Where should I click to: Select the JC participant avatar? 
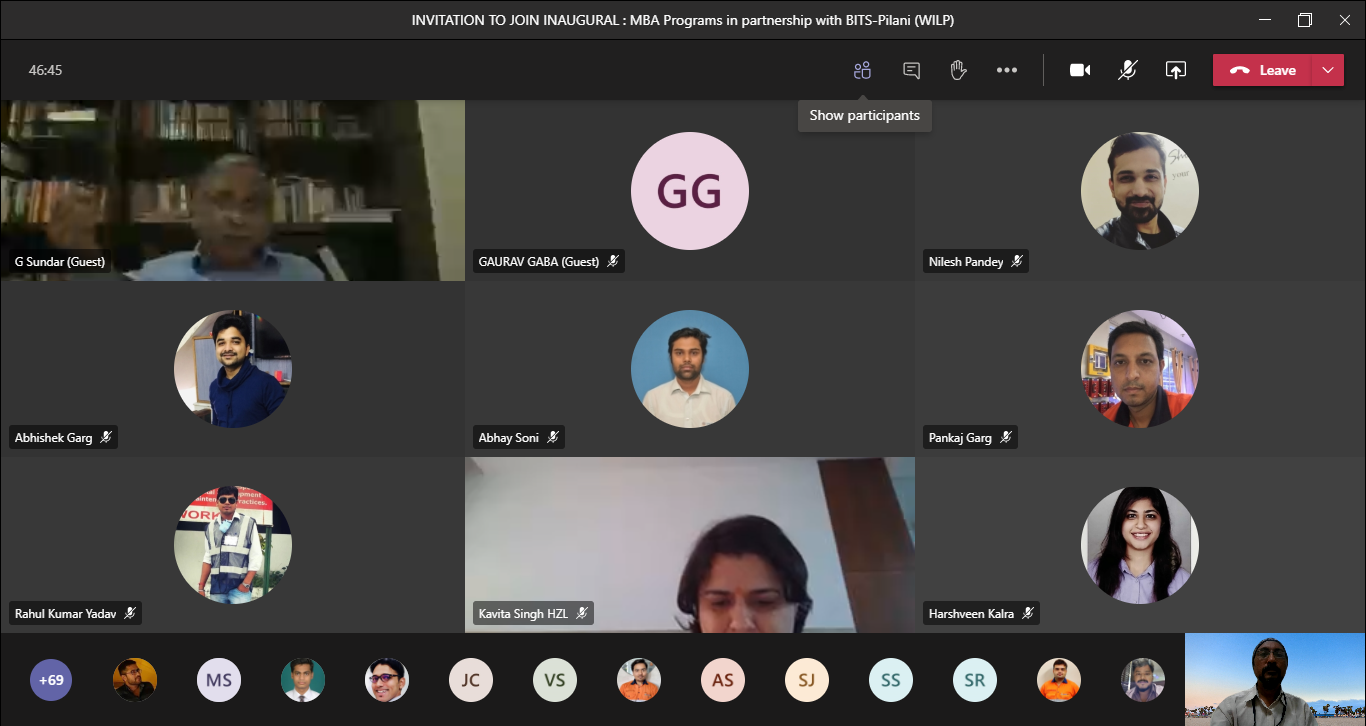471,680
